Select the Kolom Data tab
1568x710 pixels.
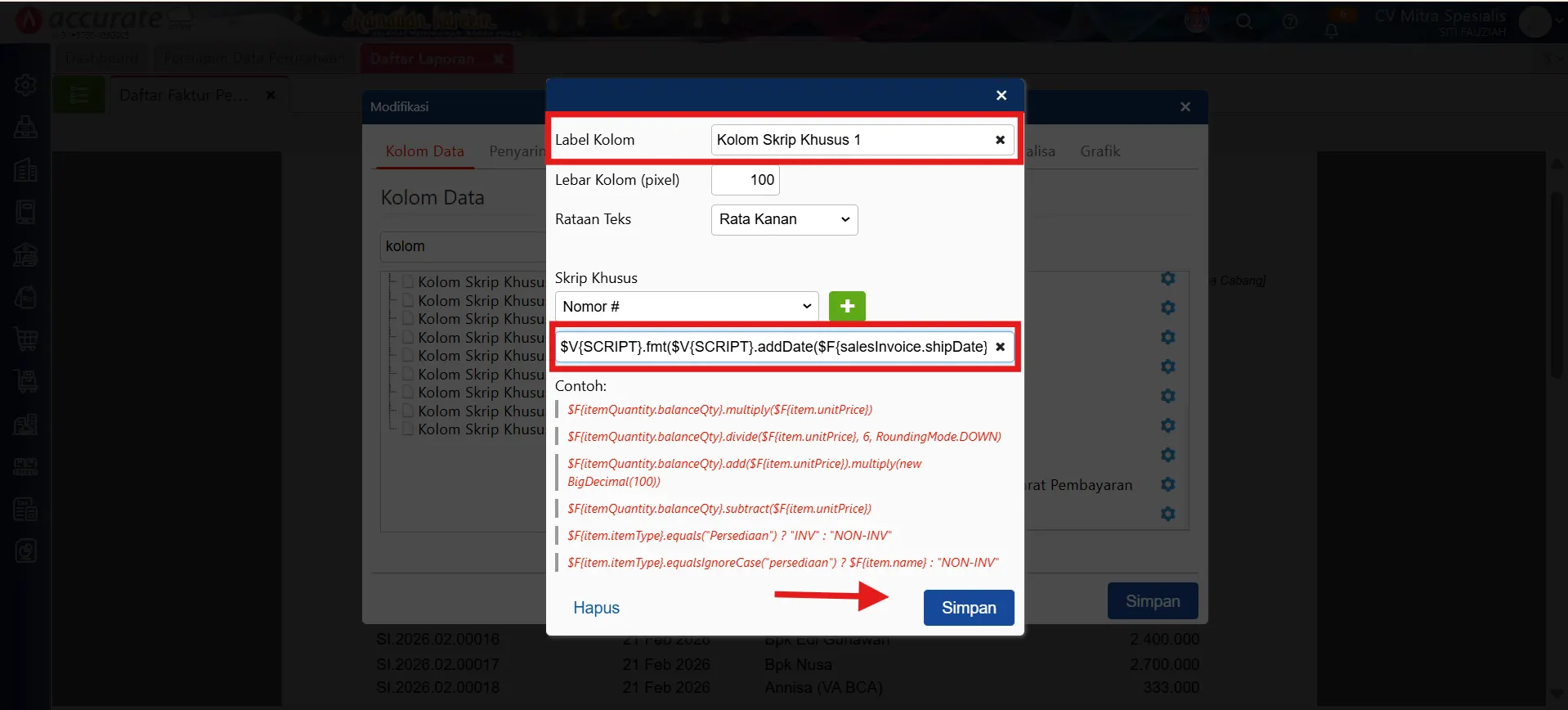[424, 151]
